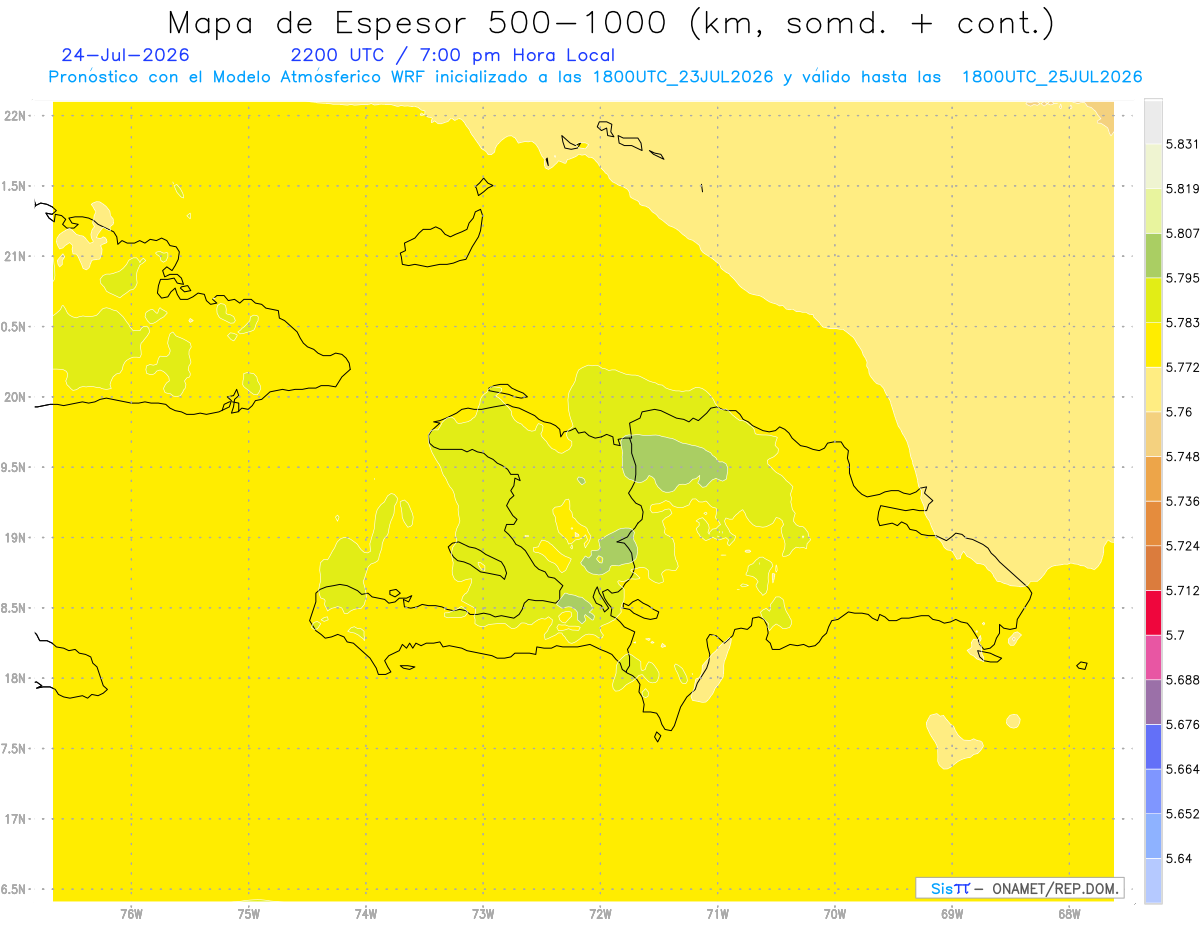This screenshot has width=1200, height=927.
Task: Click the purple legend swatch between 5.688 and 5.676
Action: (1153, 702)
